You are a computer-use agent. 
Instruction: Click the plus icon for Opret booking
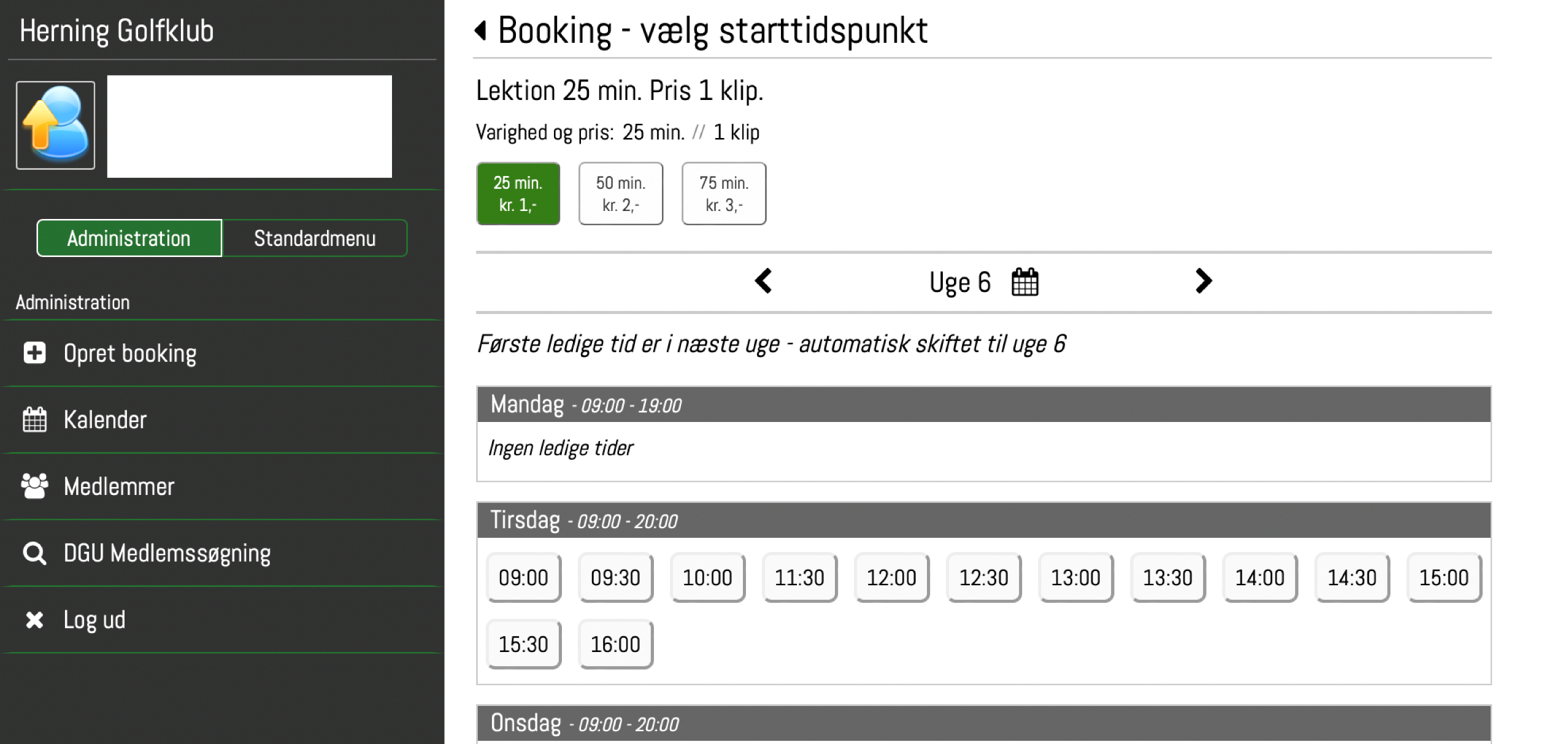[x=34, y=353]
